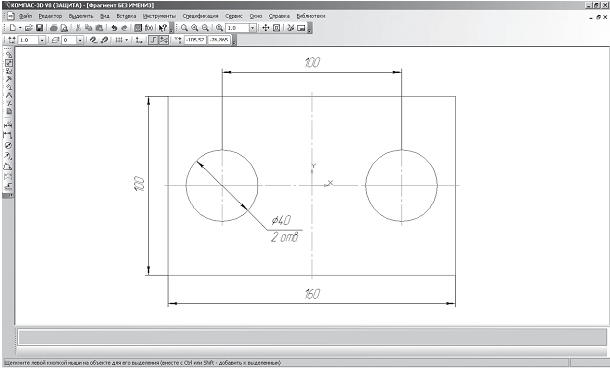Open the Библиотеки menu
This screenshot has width=610, height=368.
point(310,16)
